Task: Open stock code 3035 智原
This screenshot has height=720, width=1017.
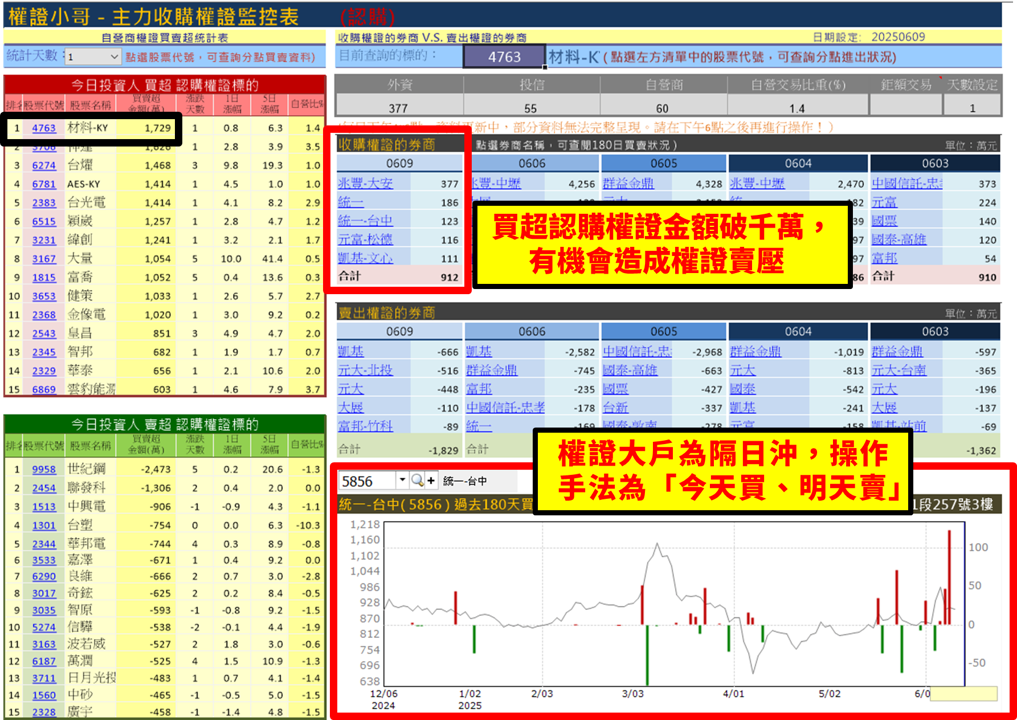Action: (44, 610)
